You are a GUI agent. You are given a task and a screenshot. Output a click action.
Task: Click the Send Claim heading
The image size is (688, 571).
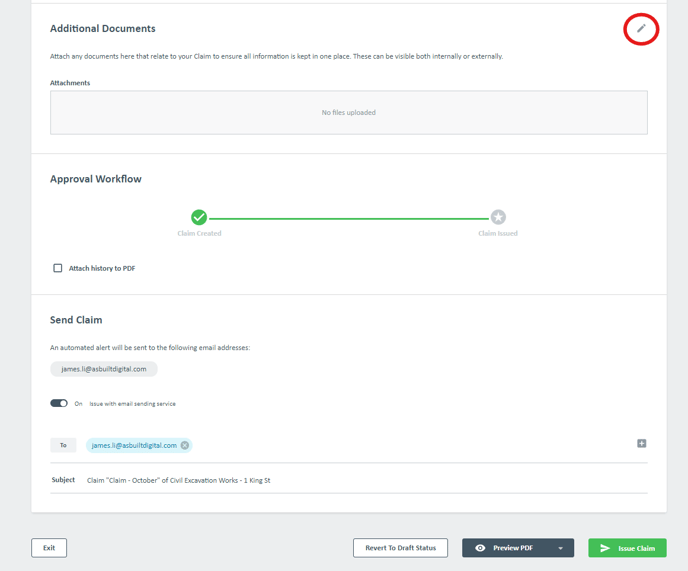(76, 320)
